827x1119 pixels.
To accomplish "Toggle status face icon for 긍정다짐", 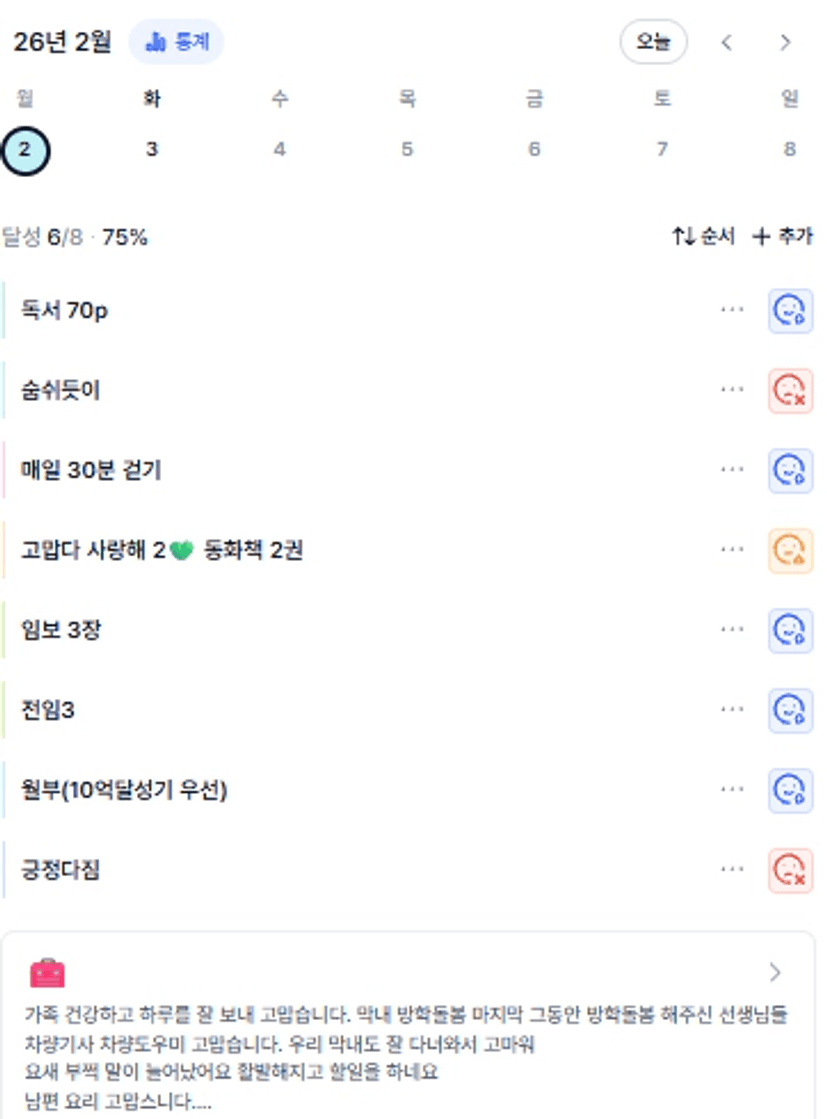I will coord(790,871).
